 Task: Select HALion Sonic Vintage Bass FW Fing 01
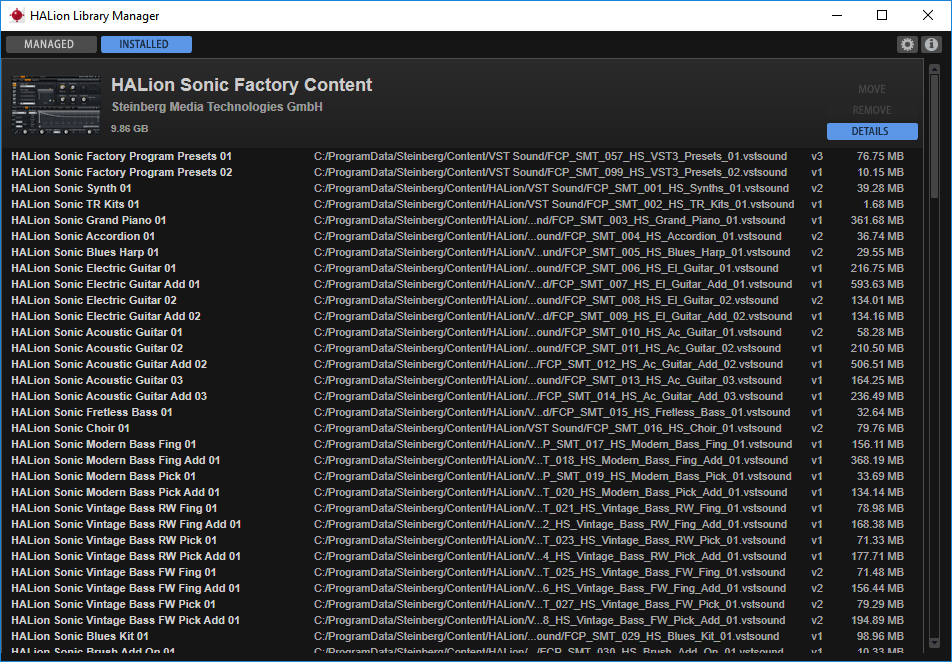coord(114,572)
